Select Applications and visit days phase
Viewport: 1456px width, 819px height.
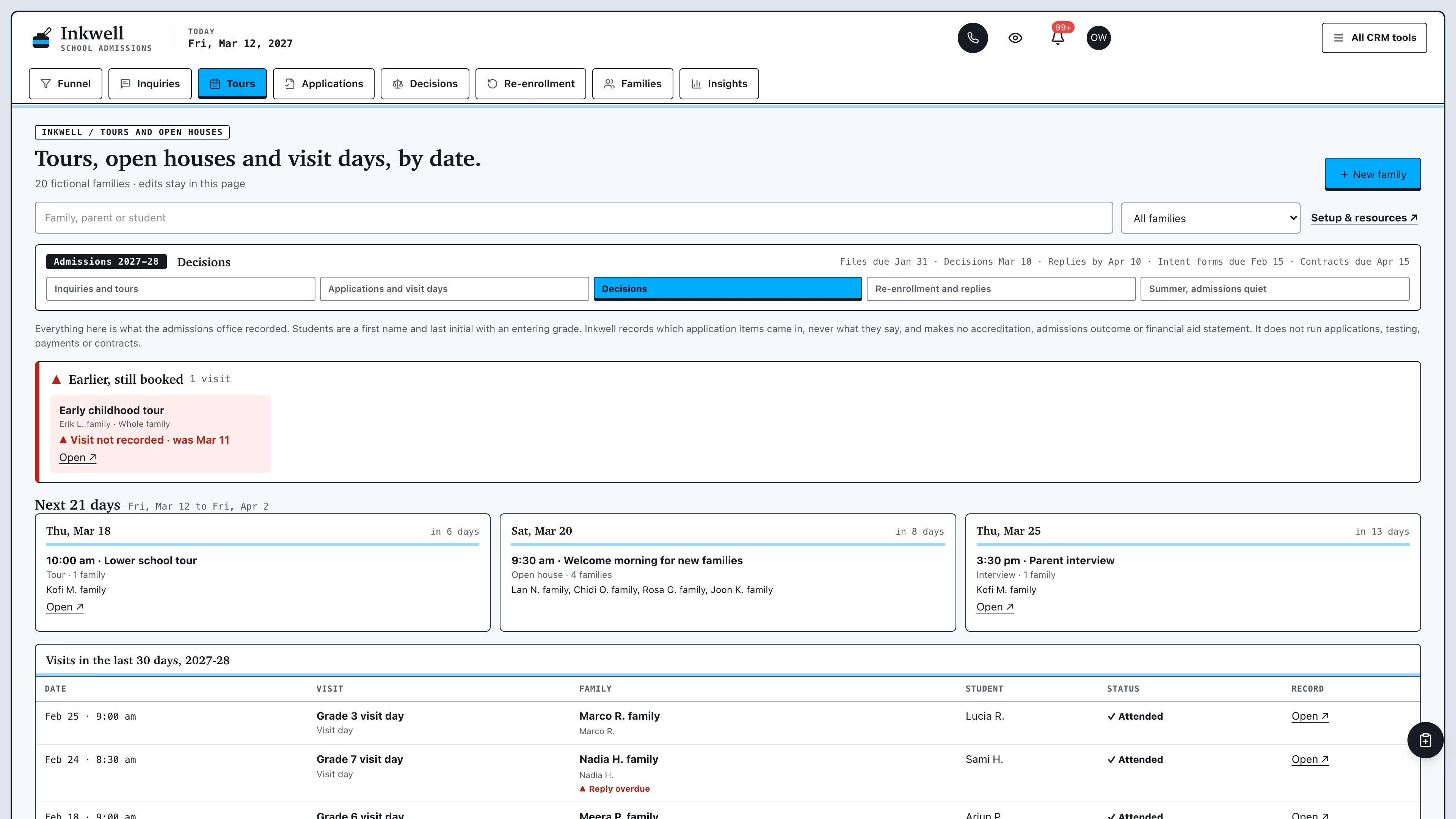tap(455, 289)
